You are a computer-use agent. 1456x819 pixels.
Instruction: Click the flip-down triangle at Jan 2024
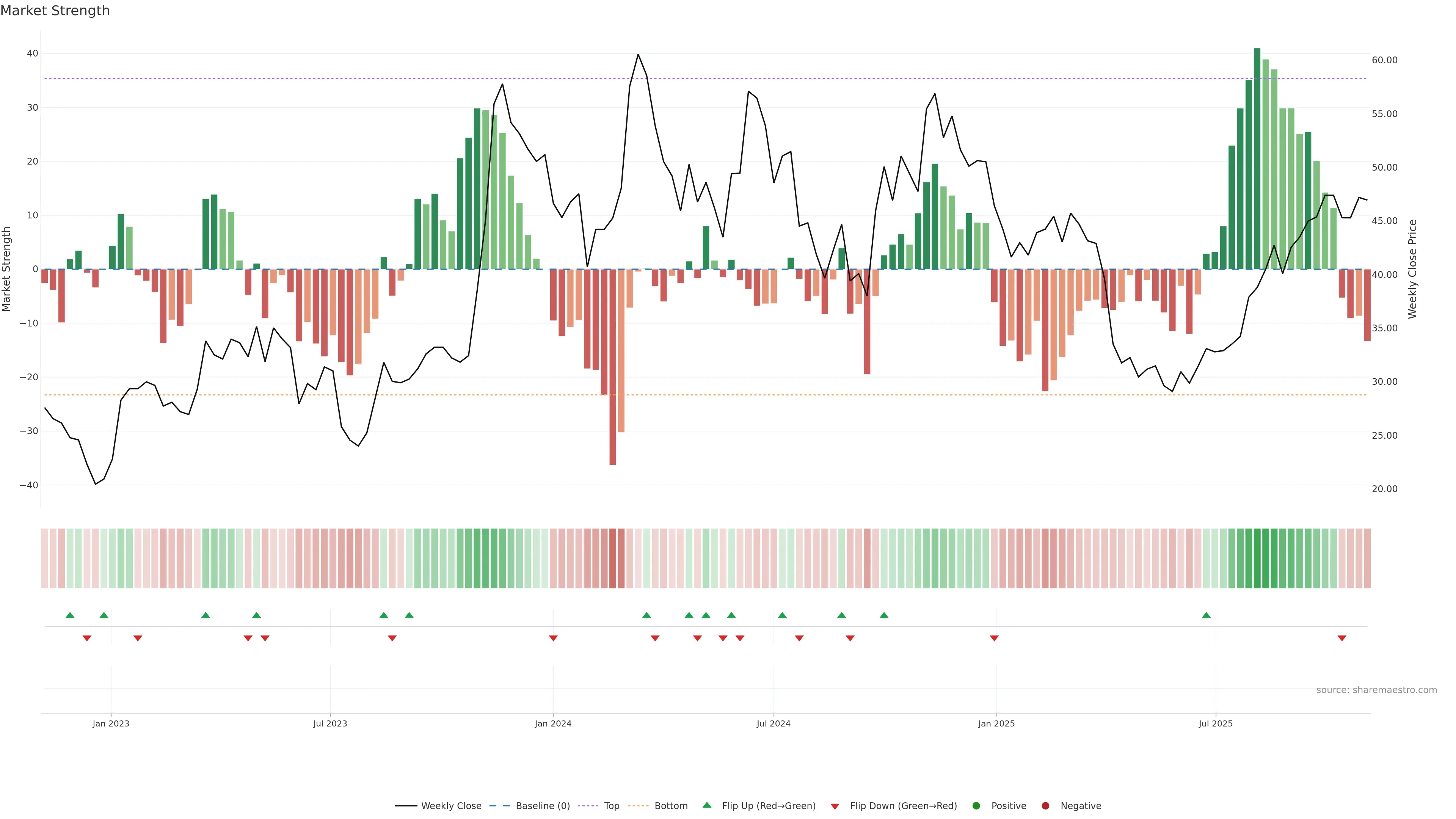(x=553, y=638)
